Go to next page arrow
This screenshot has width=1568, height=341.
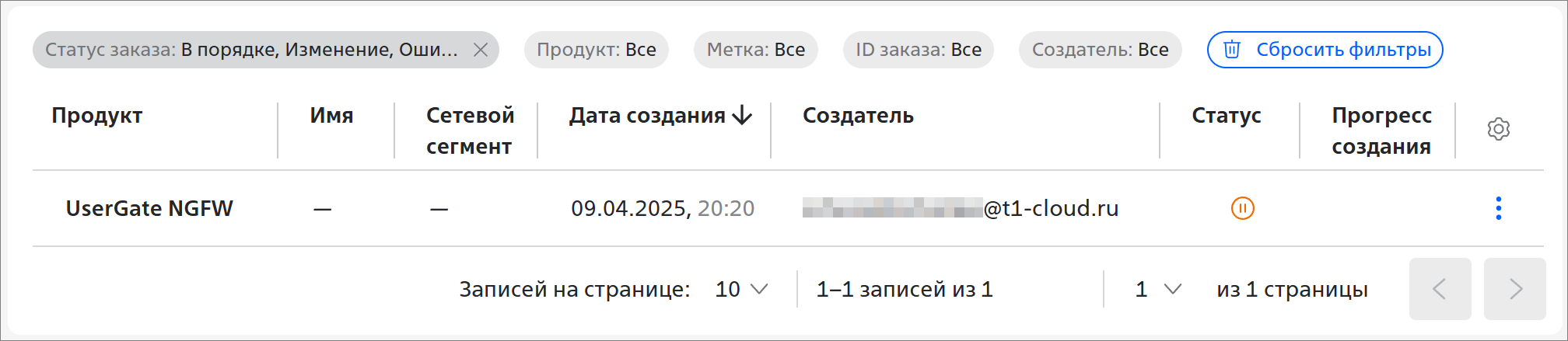pos(1514,289)
